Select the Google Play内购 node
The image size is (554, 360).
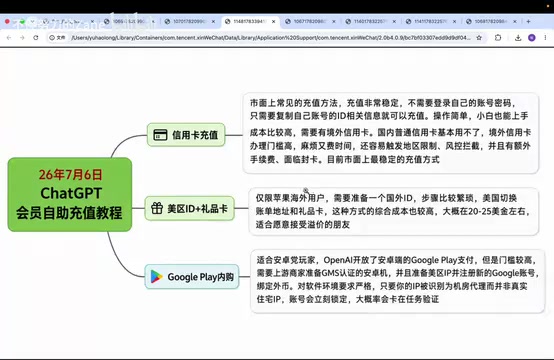coord(192,277)
